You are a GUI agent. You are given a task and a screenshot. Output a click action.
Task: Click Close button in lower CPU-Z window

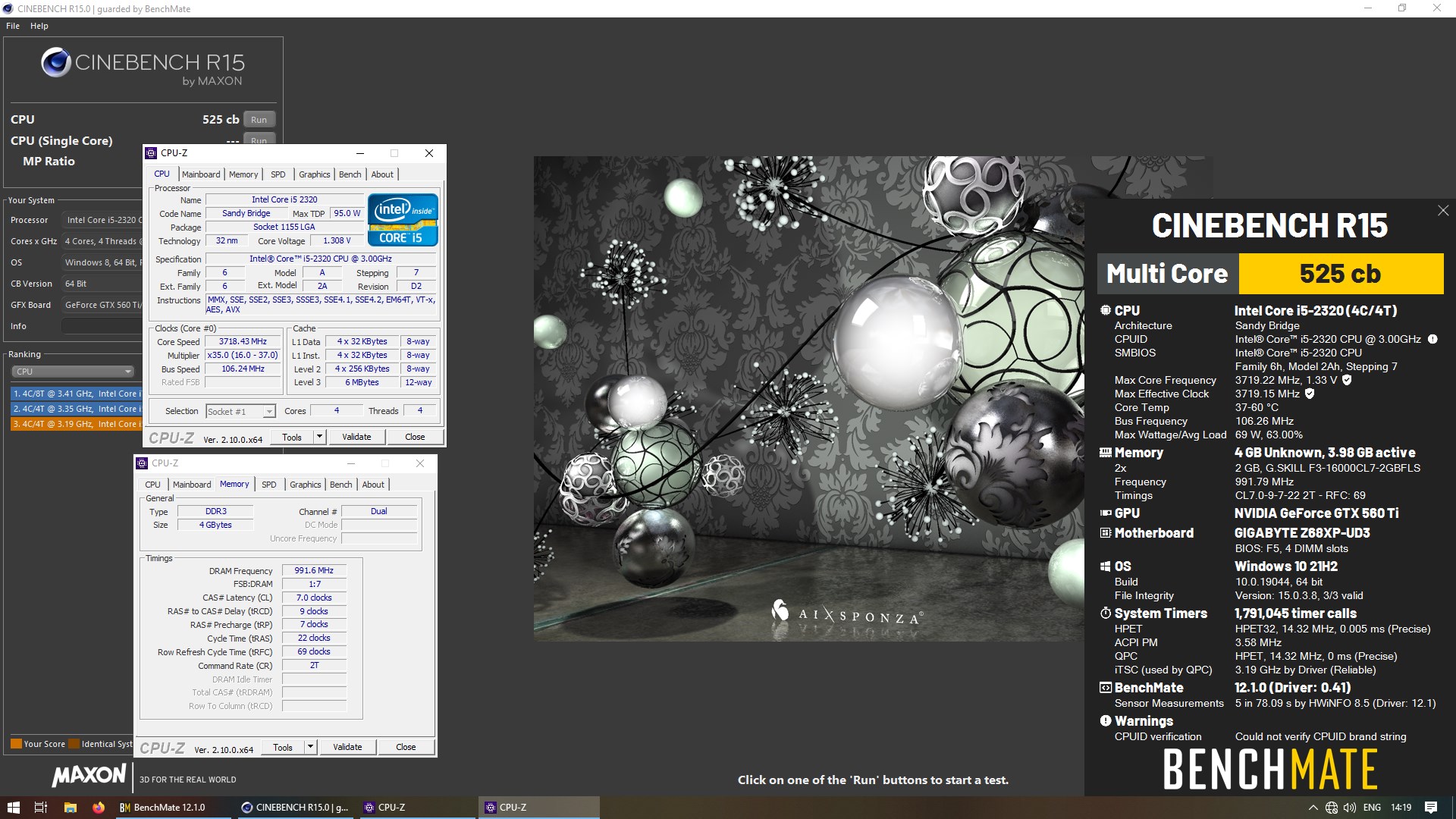click(406, 747)
